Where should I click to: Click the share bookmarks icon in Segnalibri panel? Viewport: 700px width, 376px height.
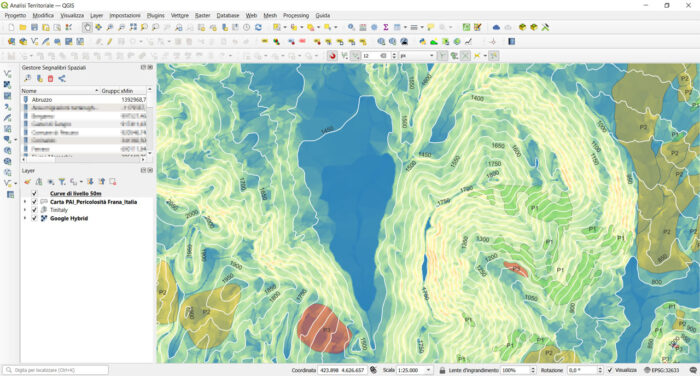62,79
